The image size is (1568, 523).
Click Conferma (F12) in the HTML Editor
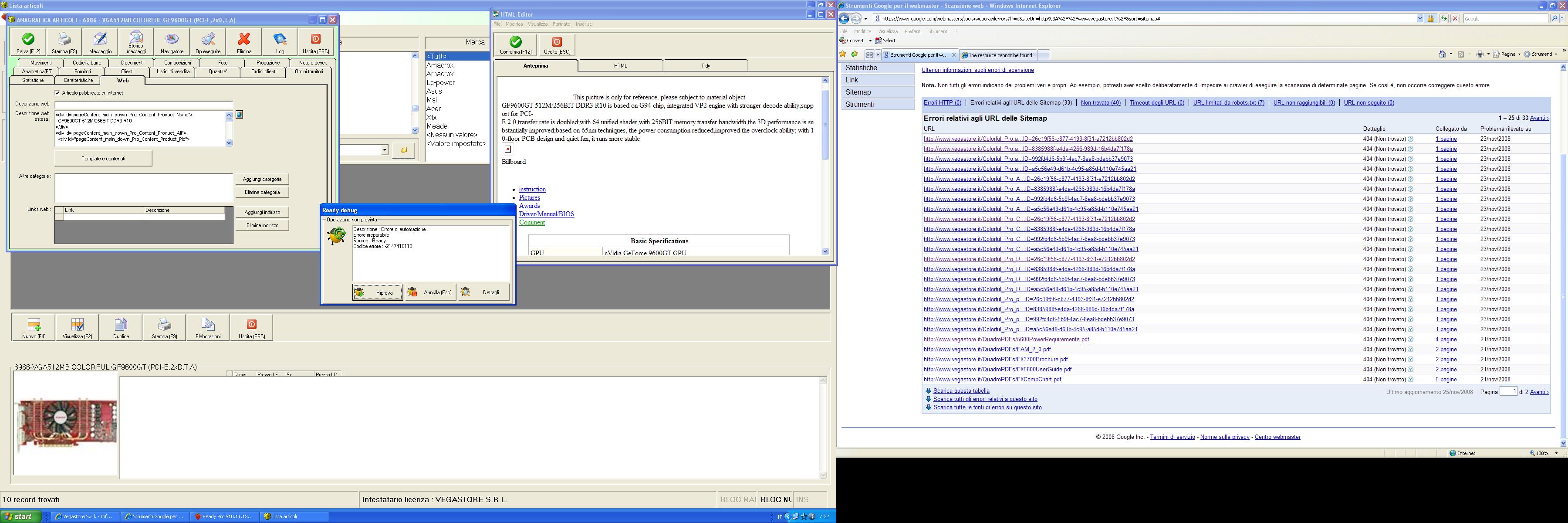point(515,44)
